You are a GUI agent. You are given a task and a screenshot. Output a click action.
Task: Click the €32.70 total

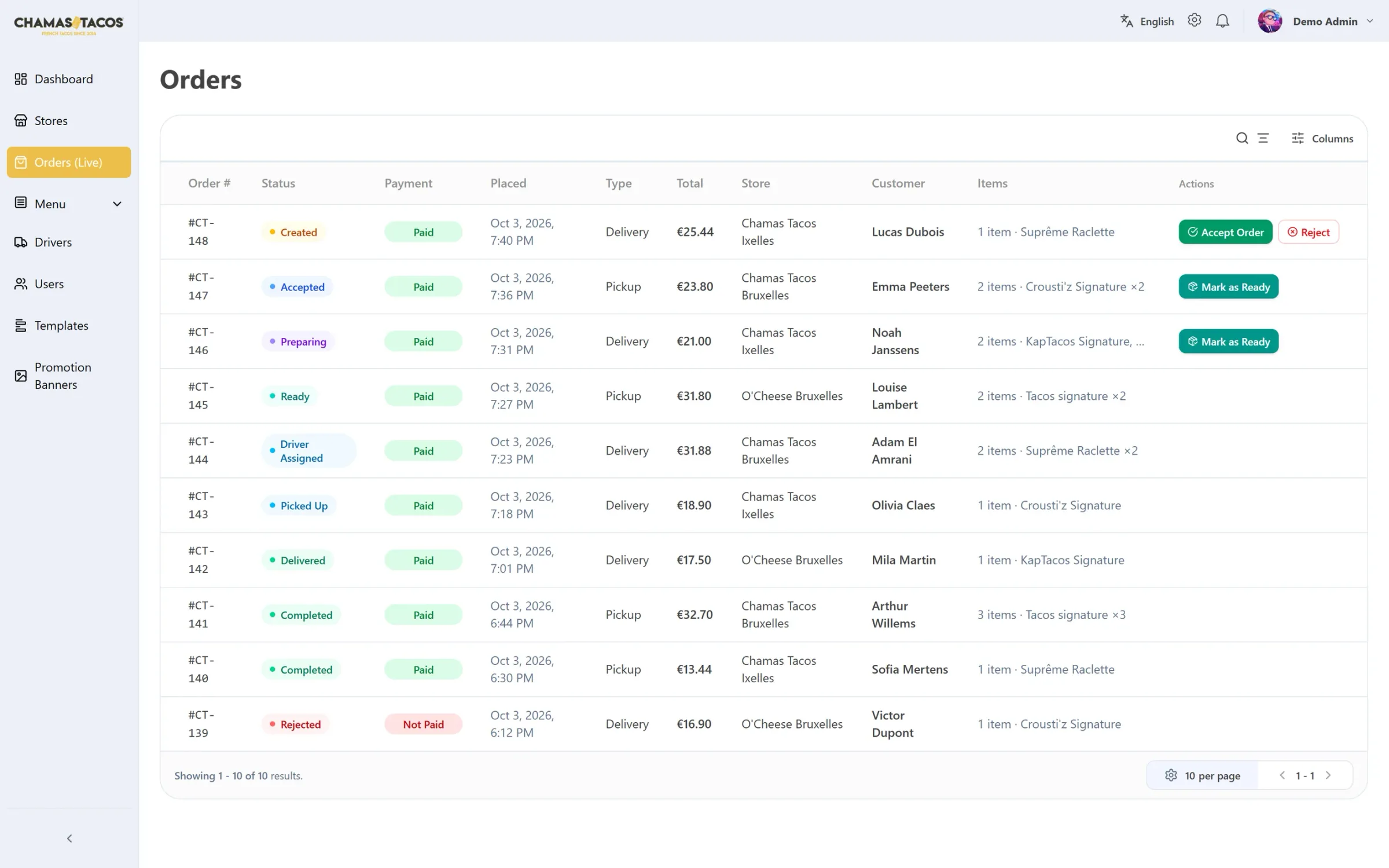pyautogui.click(x=694, y=615)
